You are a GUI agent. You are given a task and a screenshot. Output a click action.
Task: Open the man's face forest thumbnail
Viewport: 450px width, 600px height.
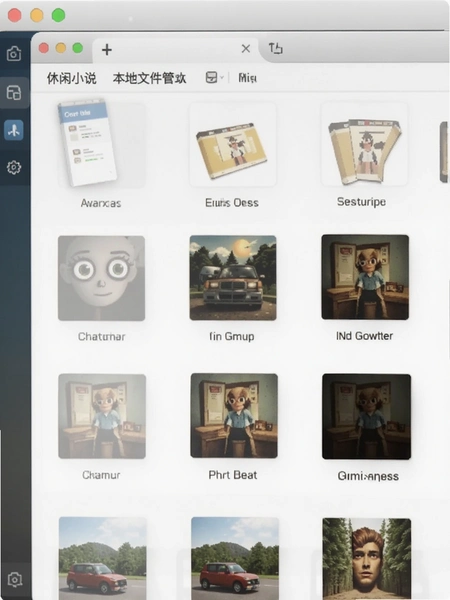point(367,559)
